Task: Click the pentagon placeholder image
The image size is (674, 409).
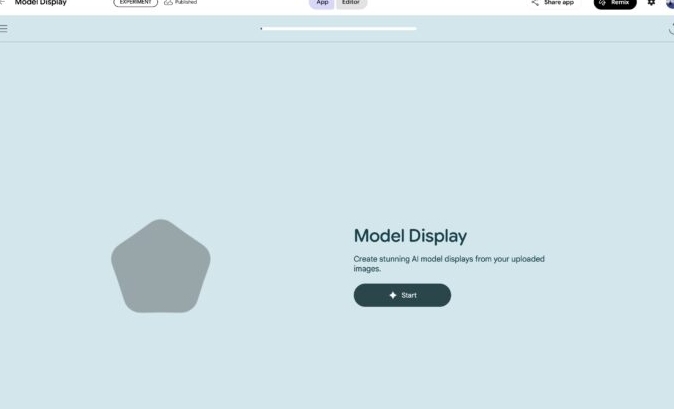Action: tap(160, 266)
